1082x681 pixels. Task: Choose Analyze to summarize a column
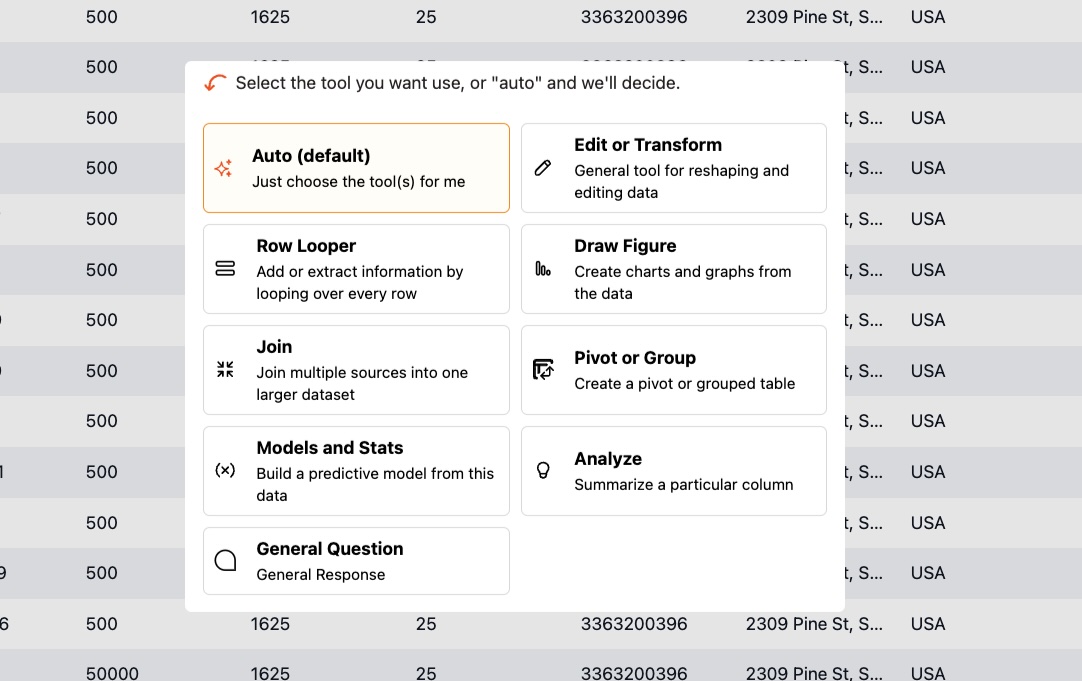tap(673, 471)
